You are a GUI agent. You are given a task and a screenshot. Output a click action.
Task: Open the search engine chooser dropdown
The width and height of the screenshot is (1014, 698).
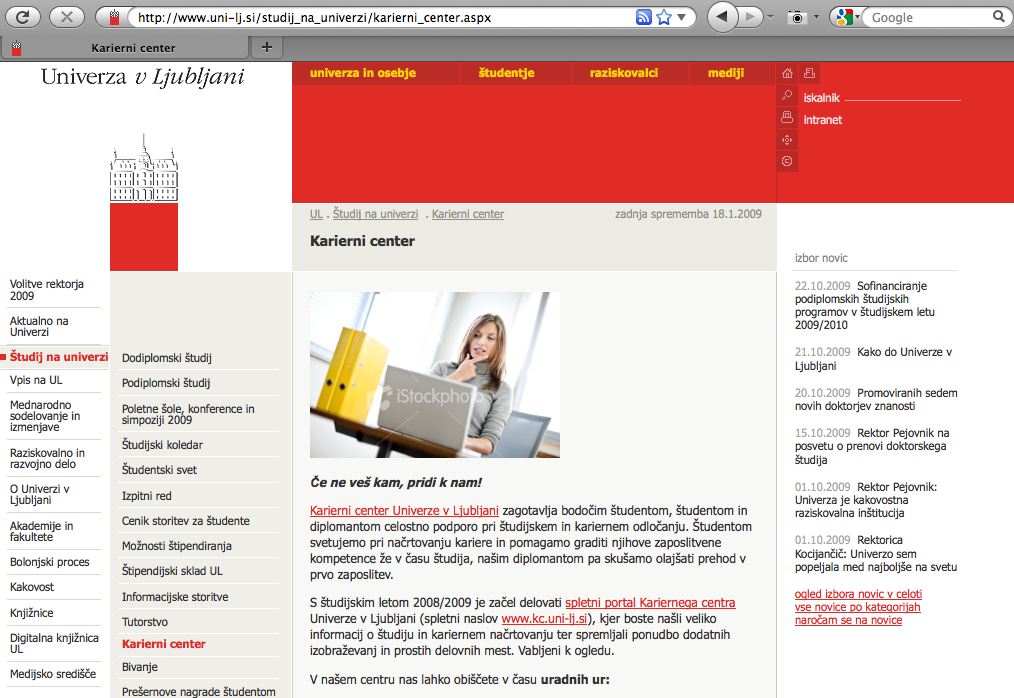click(858, 17)
